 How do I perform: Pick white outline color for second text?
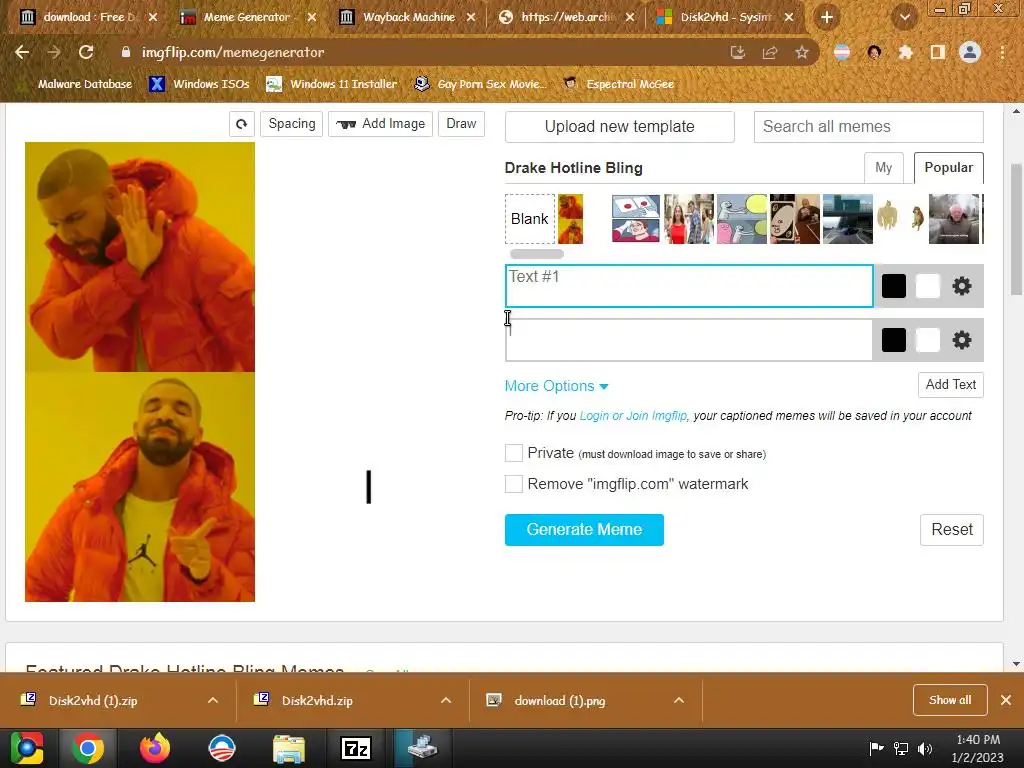pyautogui.click(x=927, y=340)
